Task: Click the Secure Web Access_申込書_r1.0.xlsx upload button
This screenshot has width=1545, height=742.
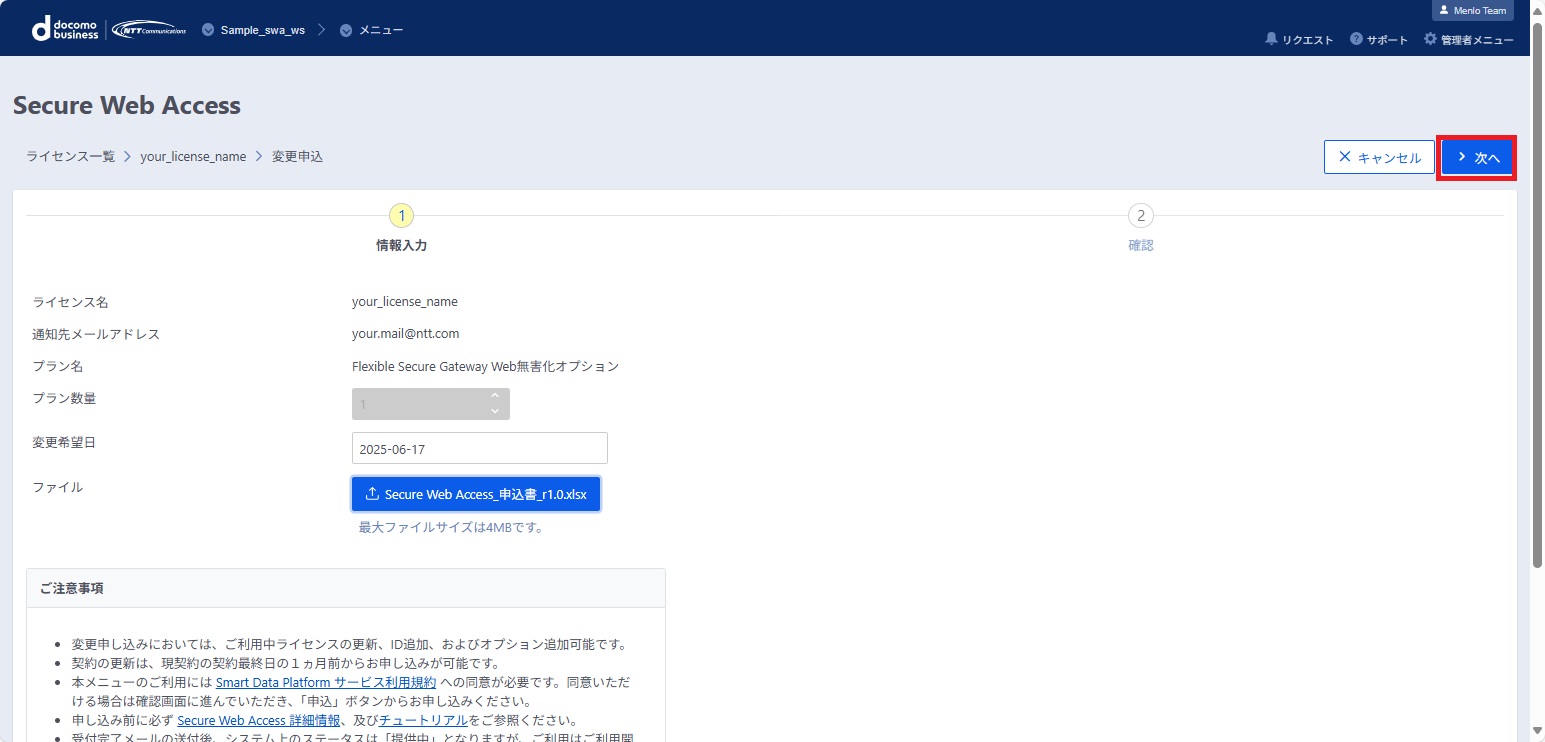Action: pos(476,494)
